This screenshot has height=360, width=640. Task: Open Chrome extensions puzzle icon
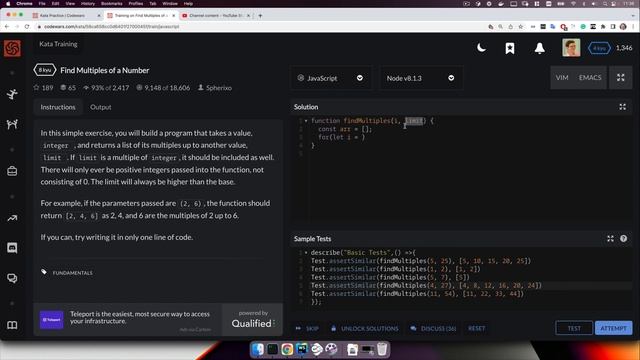[603, 27]
